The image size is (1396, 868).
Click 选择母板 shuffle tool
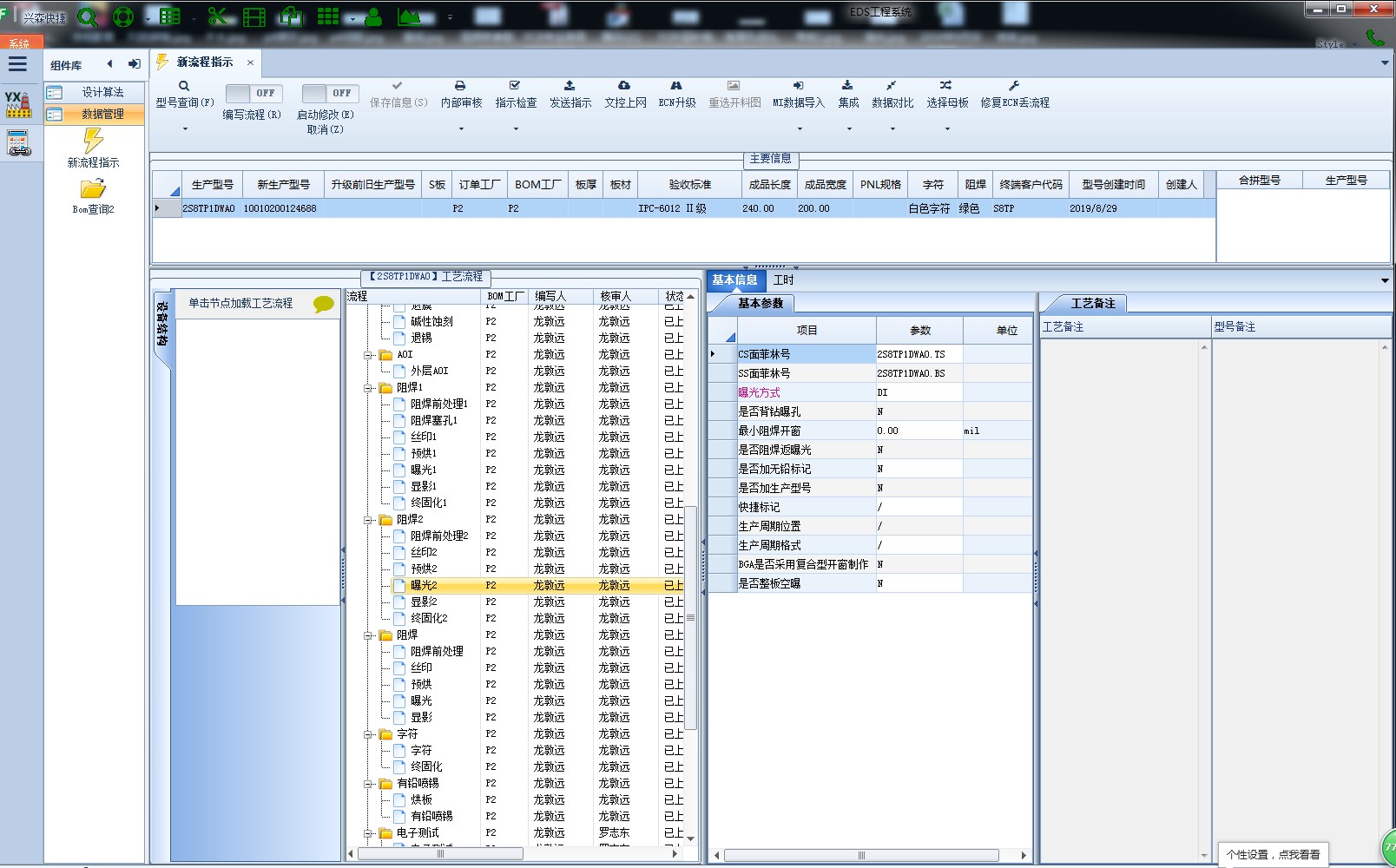click(947, 95)
